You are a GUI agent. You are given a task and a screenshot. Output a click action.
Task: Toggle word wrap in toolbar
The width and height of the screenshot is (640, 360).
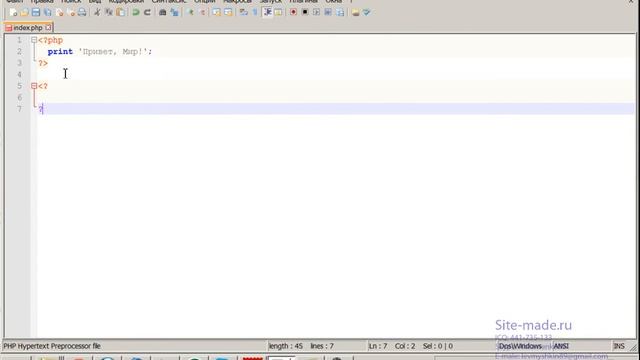[244, 13]
